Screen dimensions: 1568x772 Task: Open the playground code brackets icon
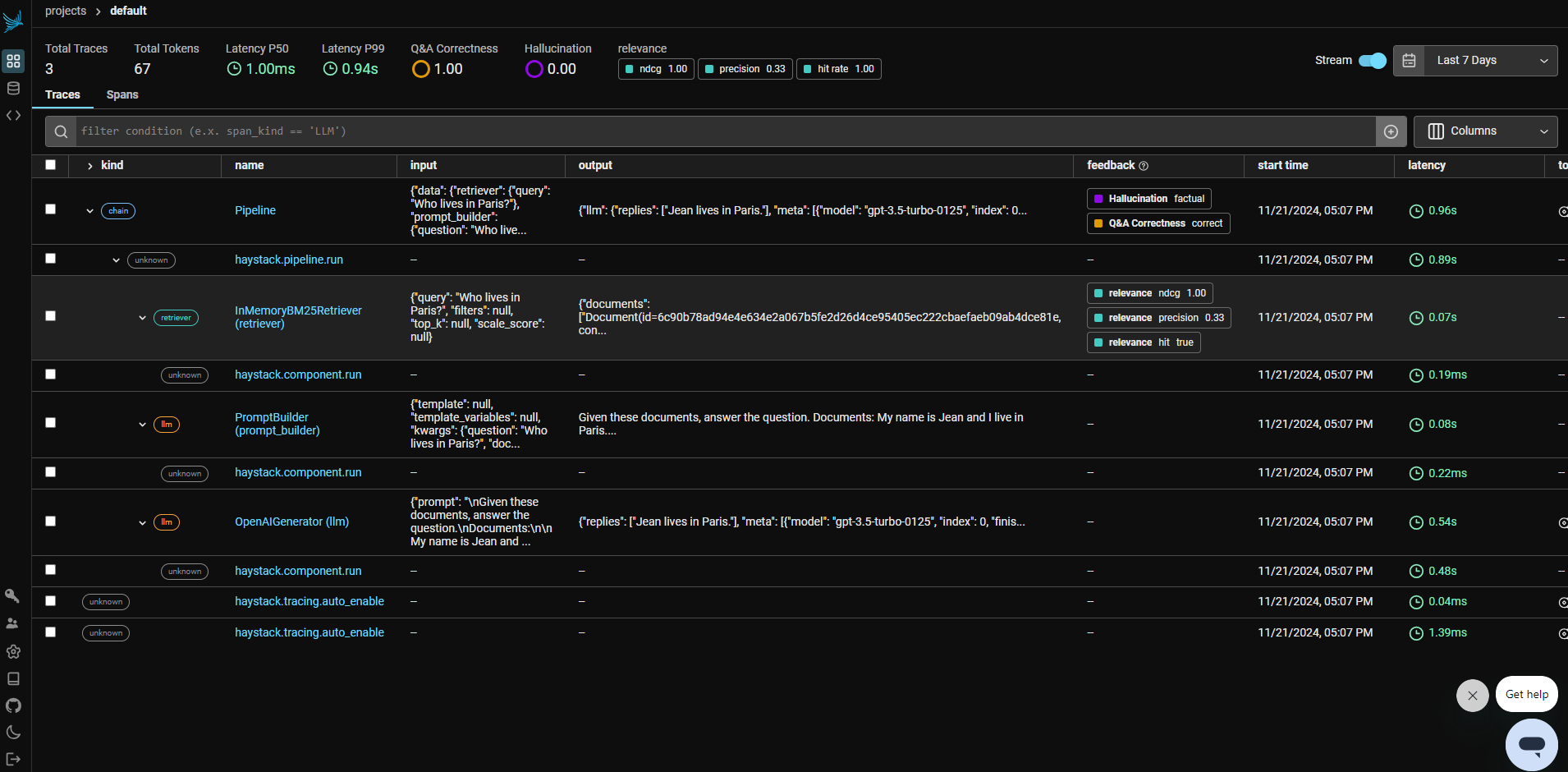click(x=13, y=115)
